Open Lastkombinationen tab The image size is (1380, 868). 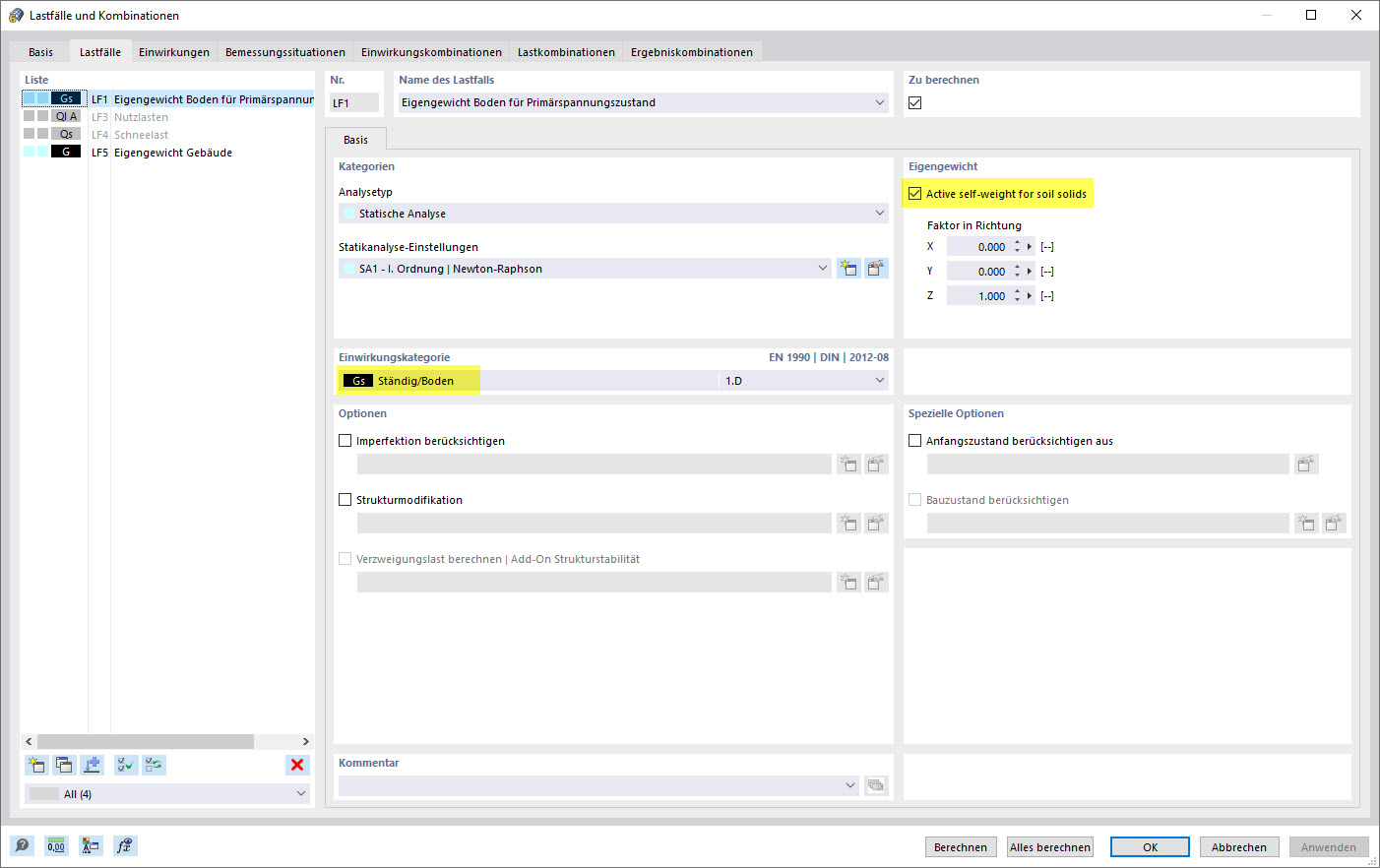pos(566,52)
